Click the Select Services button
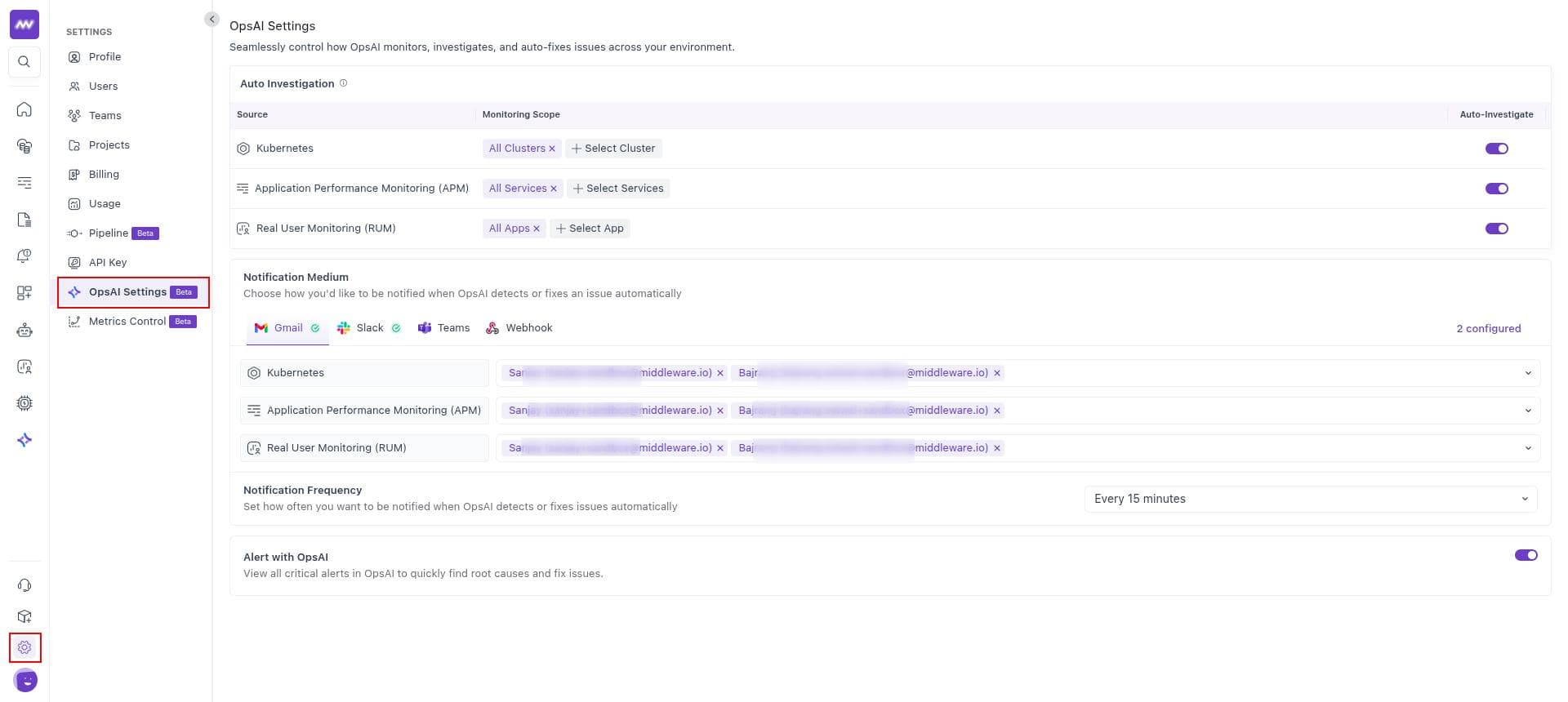The height and width of the screenshot is (702, 1568). [x=618, y=189]
